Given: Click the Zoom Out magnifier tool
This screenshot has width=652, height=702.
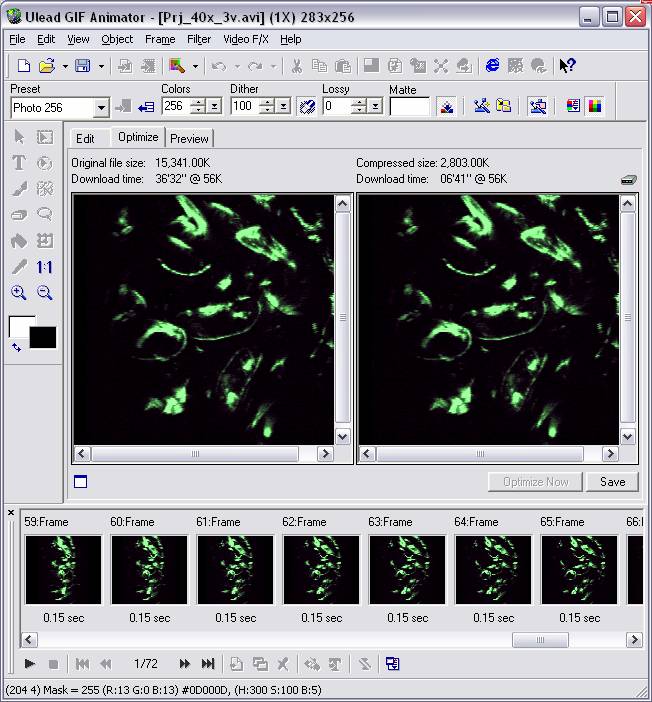Looking at the screenshot, I should point(45,293).
